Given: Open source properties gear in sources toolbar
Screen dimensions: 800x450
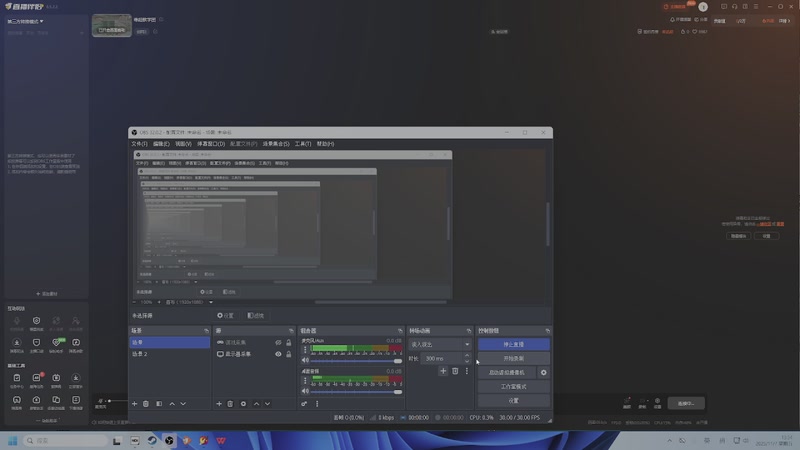Looking at the screenshot, I should pos(243,404).
